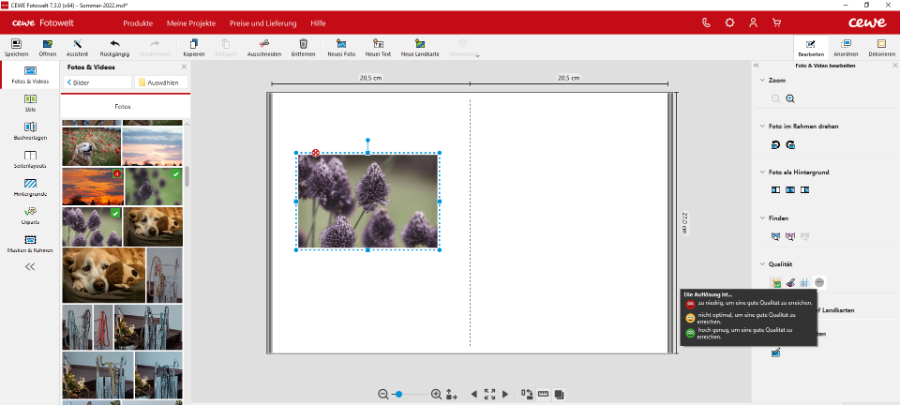900x405 pixels.
Task: Collapse right edit panel double chevron
Action: pos(757,66)
